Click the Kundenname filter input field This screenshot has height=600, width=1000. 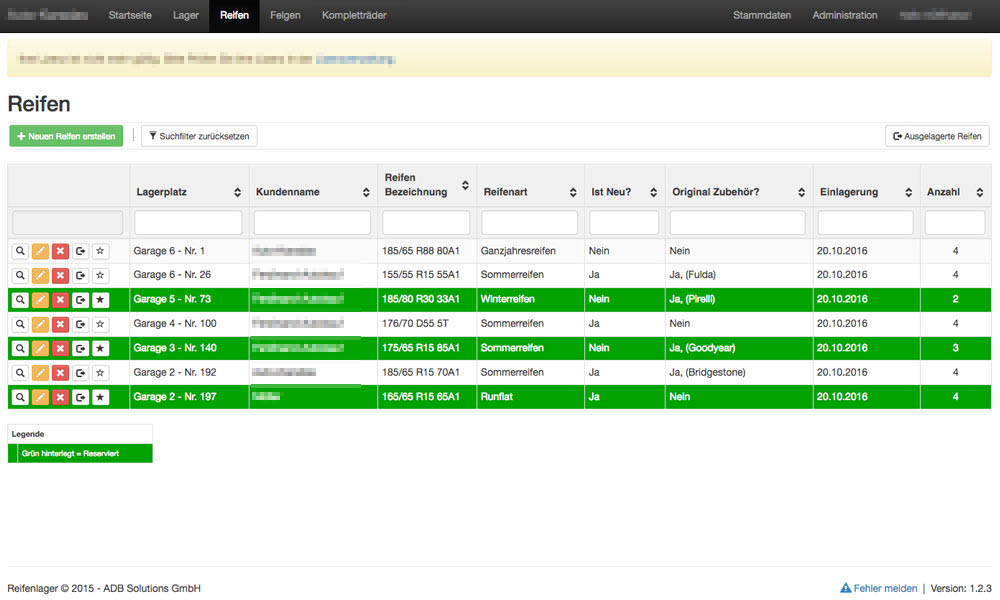pyautogui.click(x=312, y=223)
